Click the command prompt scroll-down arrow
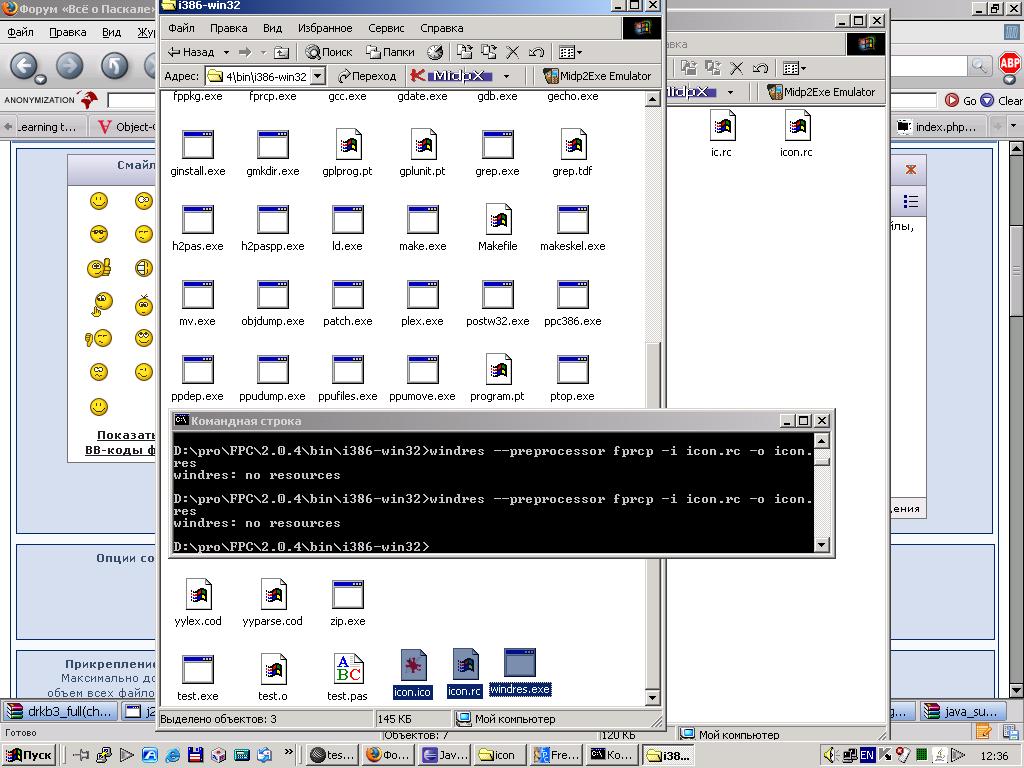This screenshot has height=768, width=1024. 822,545
